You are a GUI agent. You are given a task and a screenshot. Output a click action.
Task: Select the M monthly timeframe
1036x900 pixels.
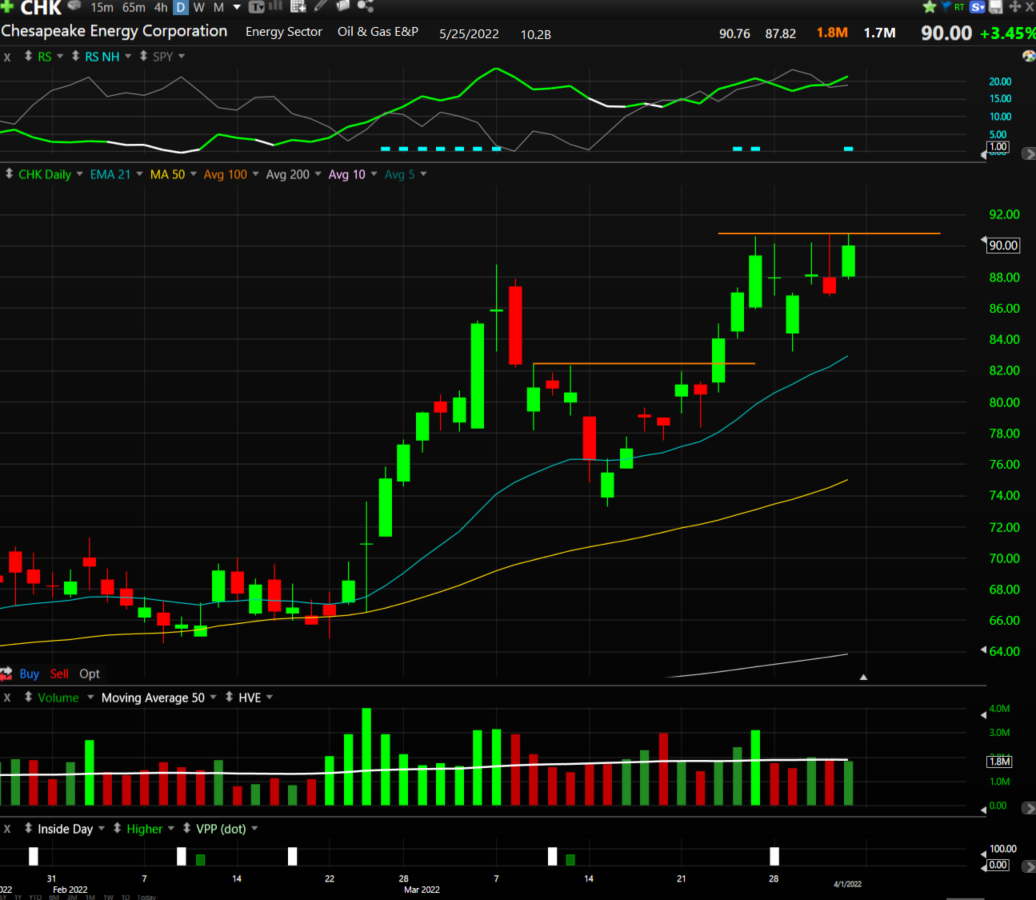tap(219, 7)
